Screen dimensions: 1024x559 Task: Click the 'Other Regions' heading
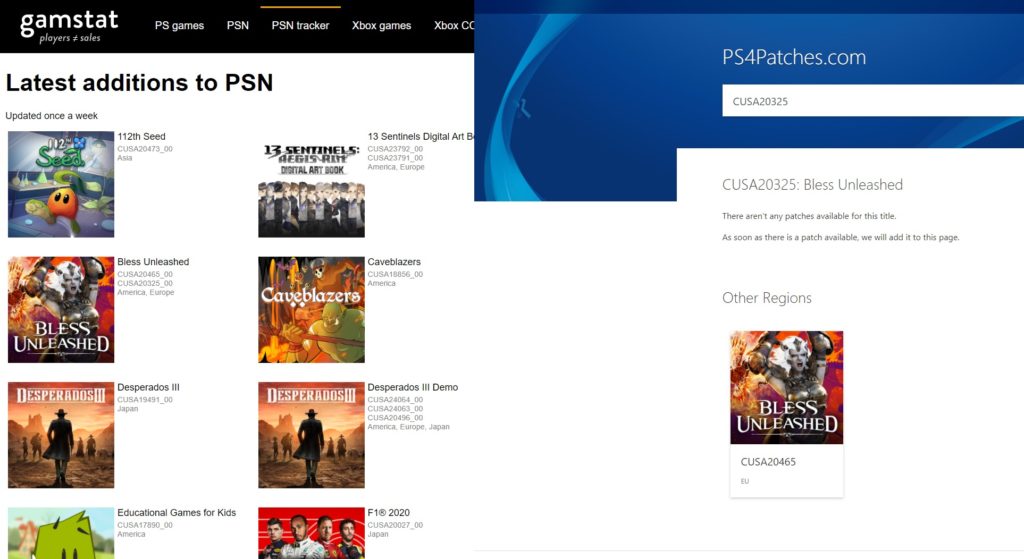767,298
